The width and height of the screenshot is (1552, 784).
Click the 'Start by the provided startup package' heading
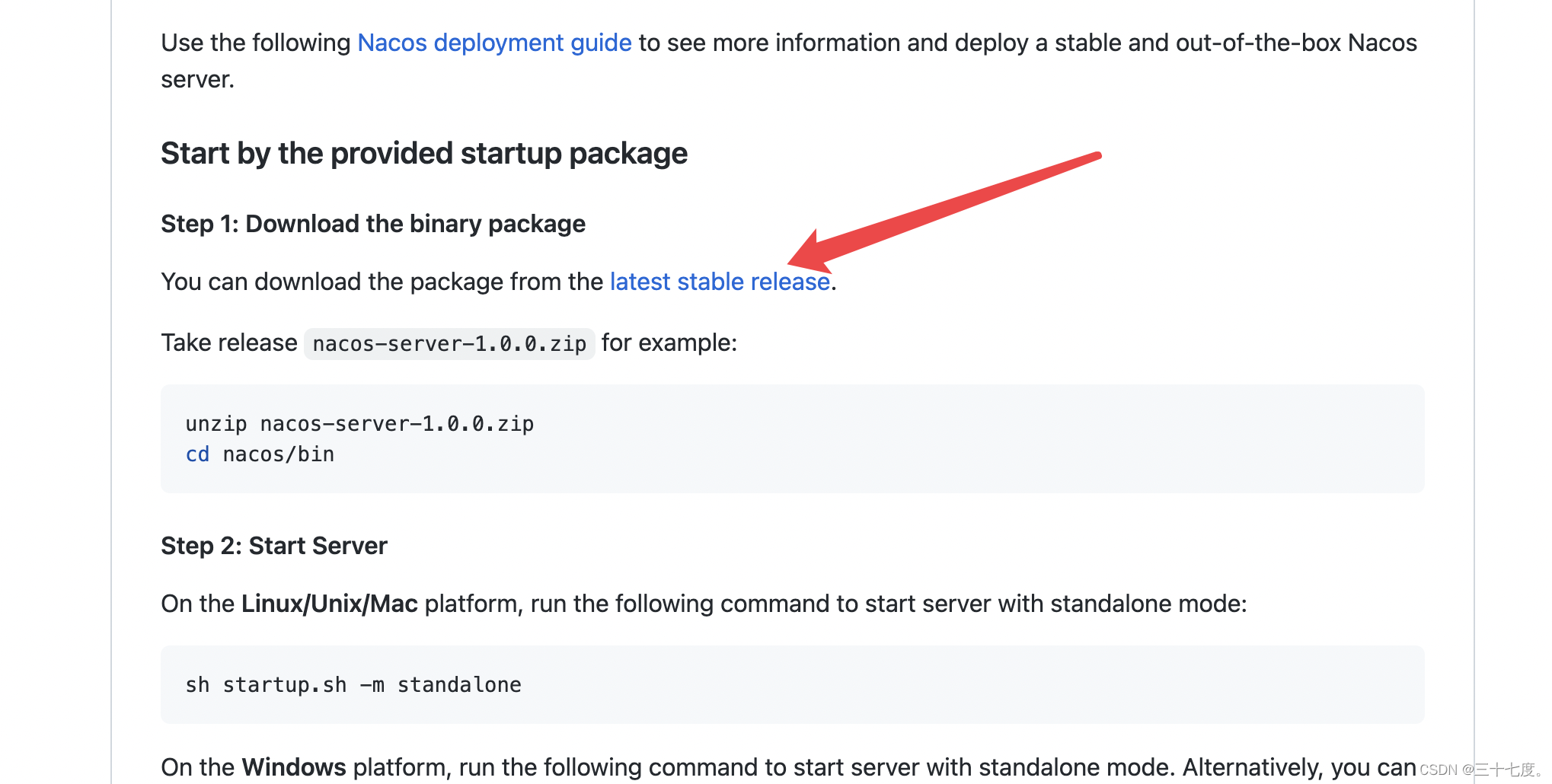pyautogui.click(x=424, y=154)
